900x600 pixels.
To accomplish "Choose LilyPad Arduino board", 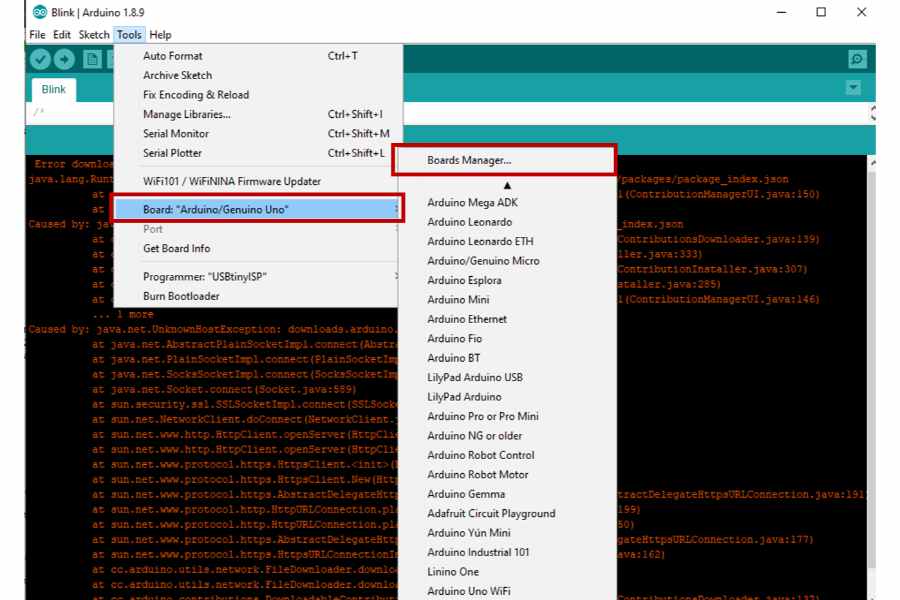I will [x=507, y=397].
